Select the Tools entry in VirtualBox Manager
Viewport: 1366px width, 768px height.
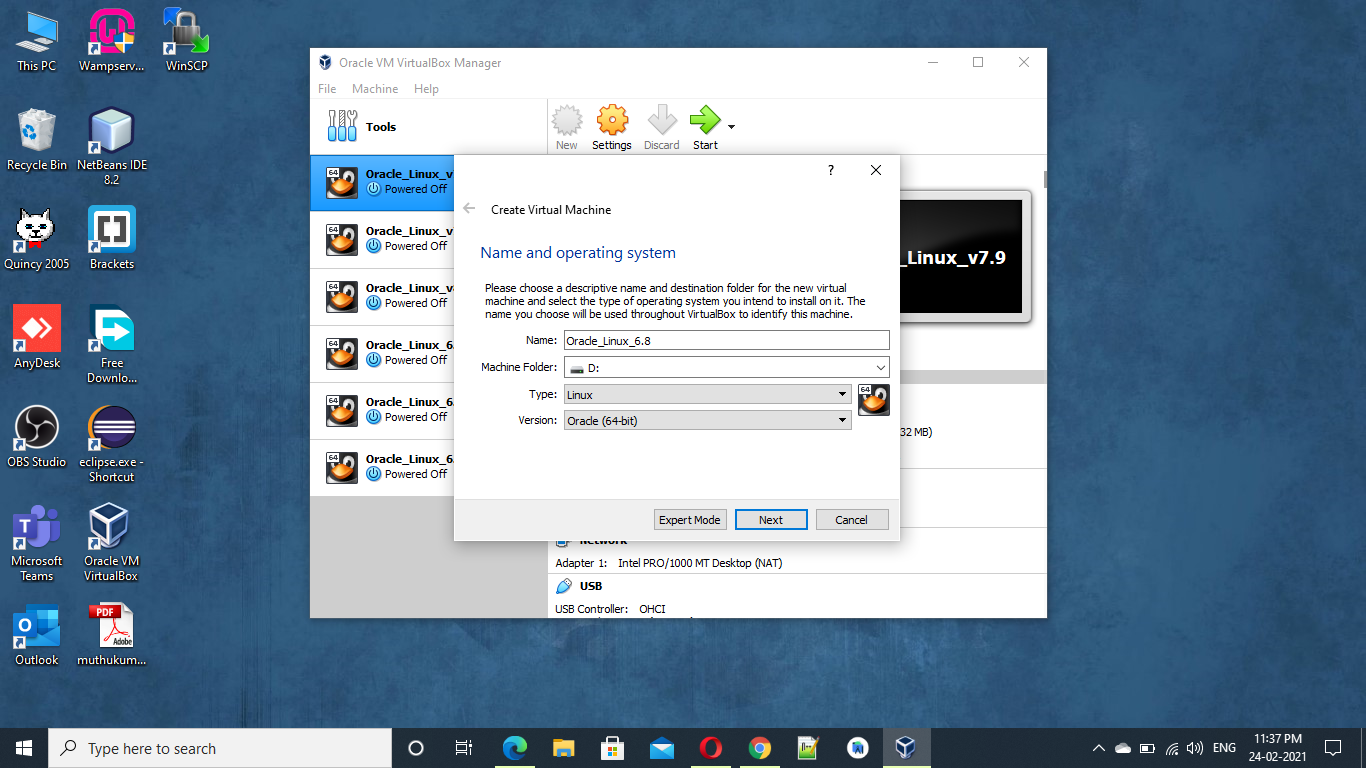(x=429, y=127)
